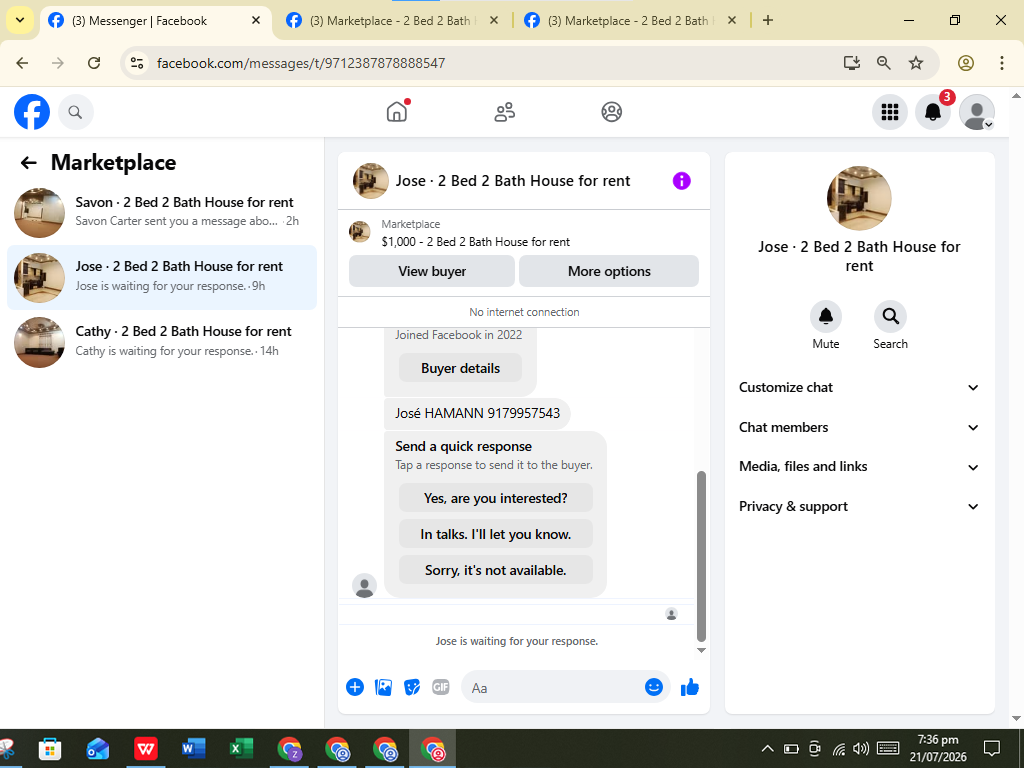Open the Facebook search magnifier
This screenshot has width=1024, height=768.
(75, 112)
